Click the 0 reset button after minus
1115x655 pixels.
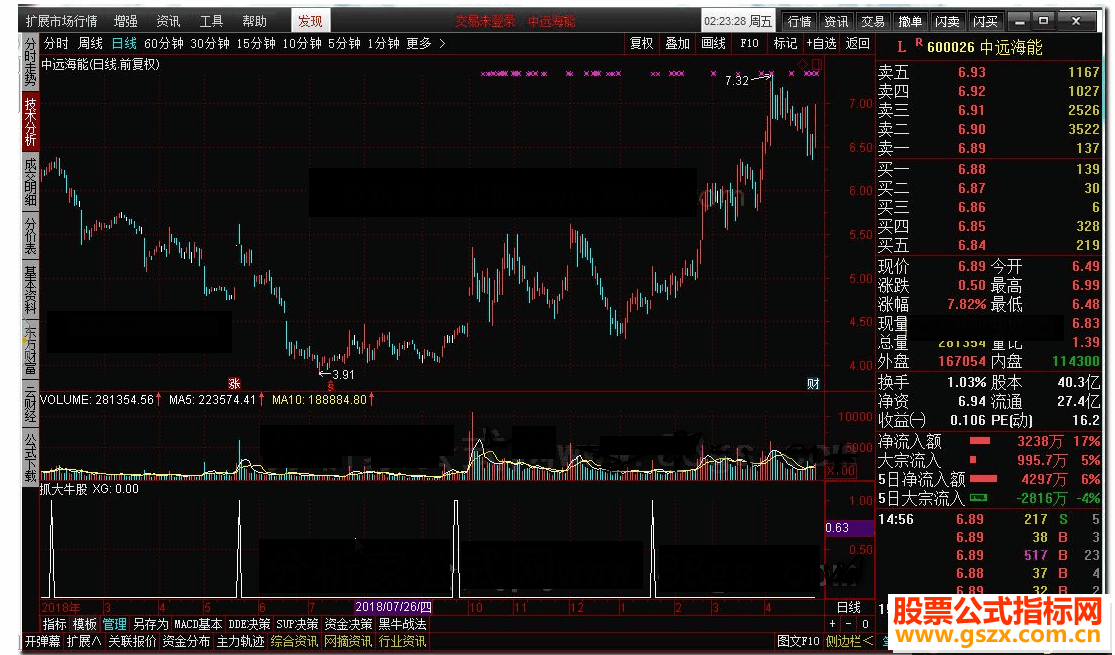click(x=865, y=624)
